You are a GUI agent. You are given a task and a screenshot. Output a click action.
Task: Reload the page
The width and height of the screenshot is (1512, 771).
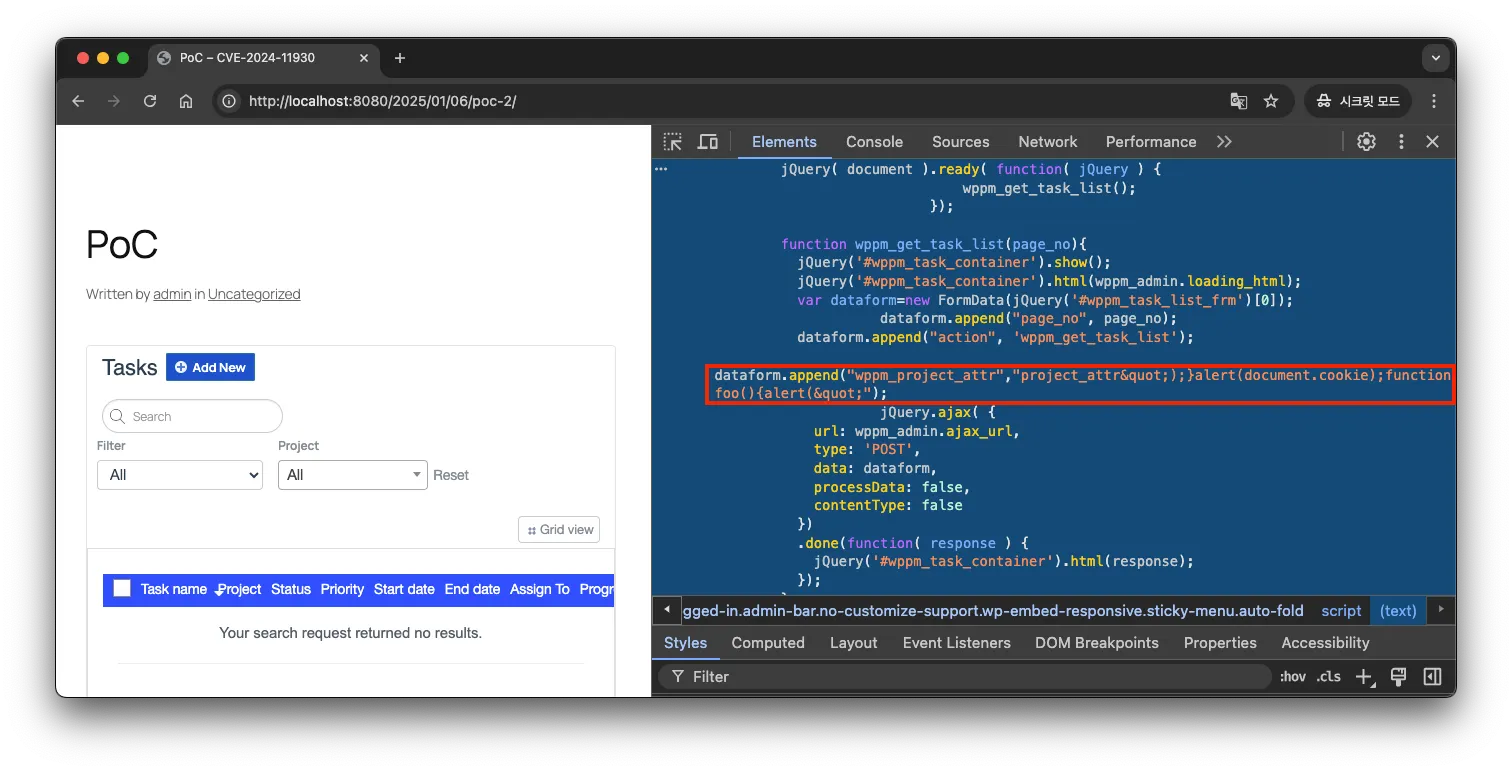click(x=150, y=101)
